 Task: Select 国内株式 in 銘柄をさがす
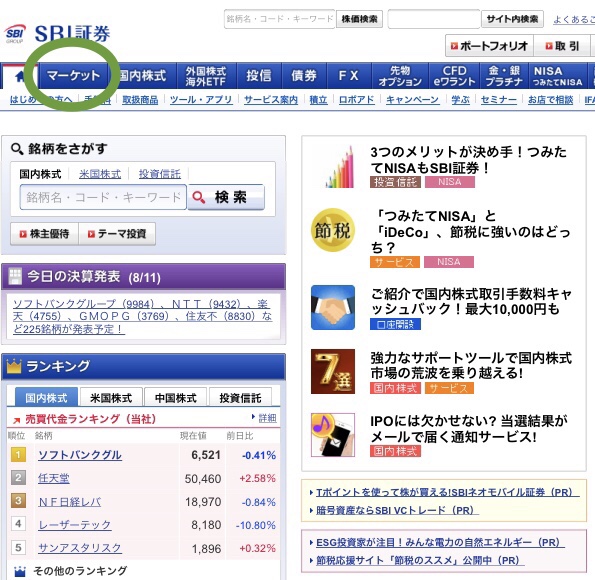(x=40, y=174)
